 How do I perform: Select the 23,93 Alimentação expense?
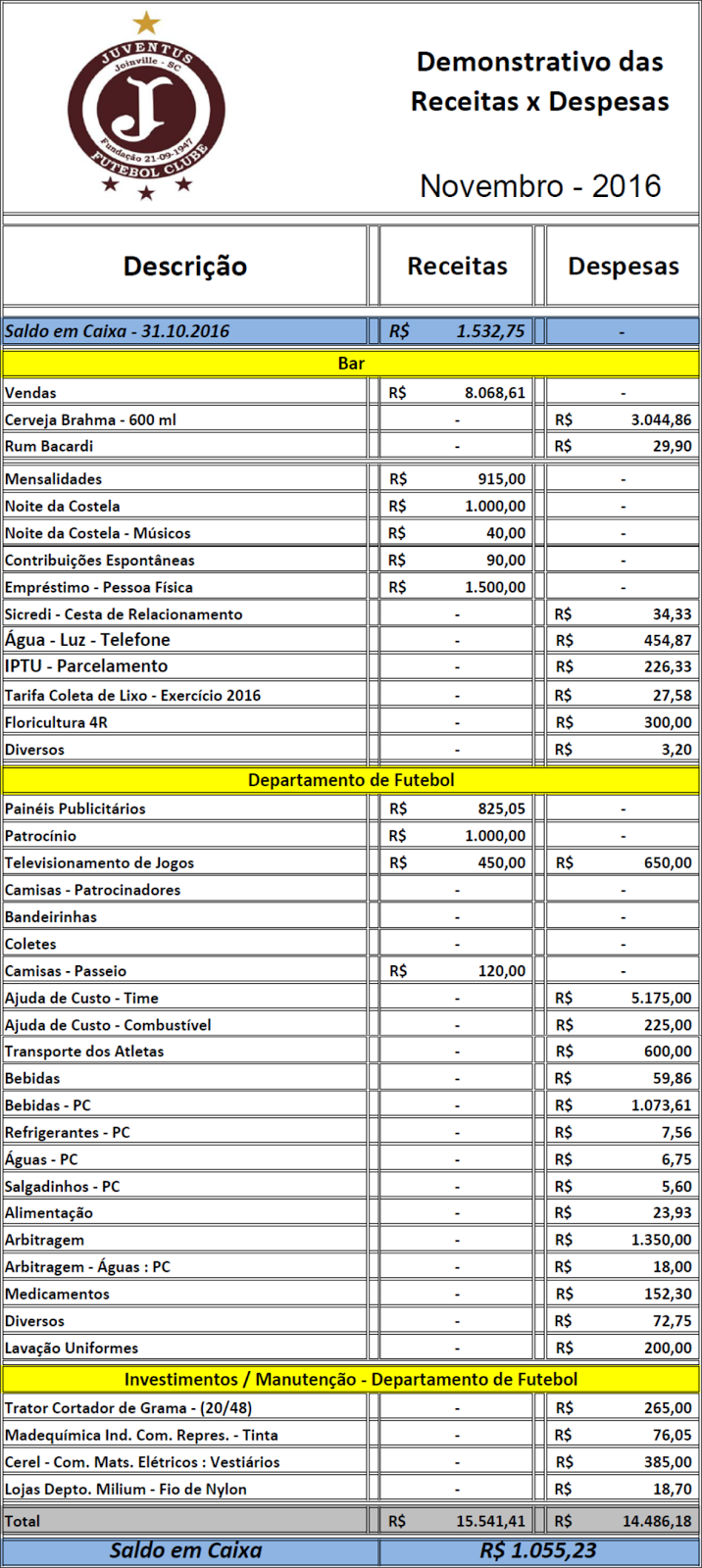[x=623, y=1213]
